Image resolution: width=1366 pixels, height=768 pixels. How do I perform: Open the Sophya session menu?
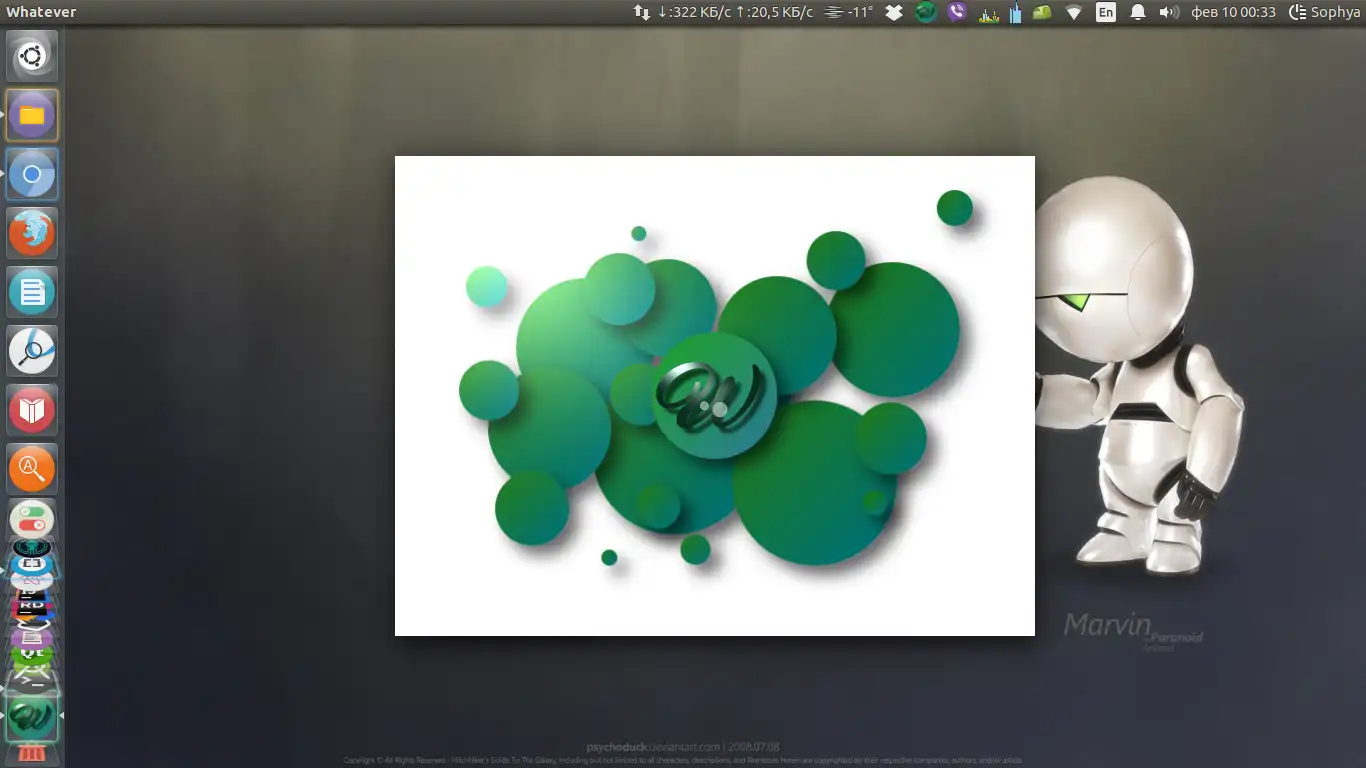[1324, 12]
